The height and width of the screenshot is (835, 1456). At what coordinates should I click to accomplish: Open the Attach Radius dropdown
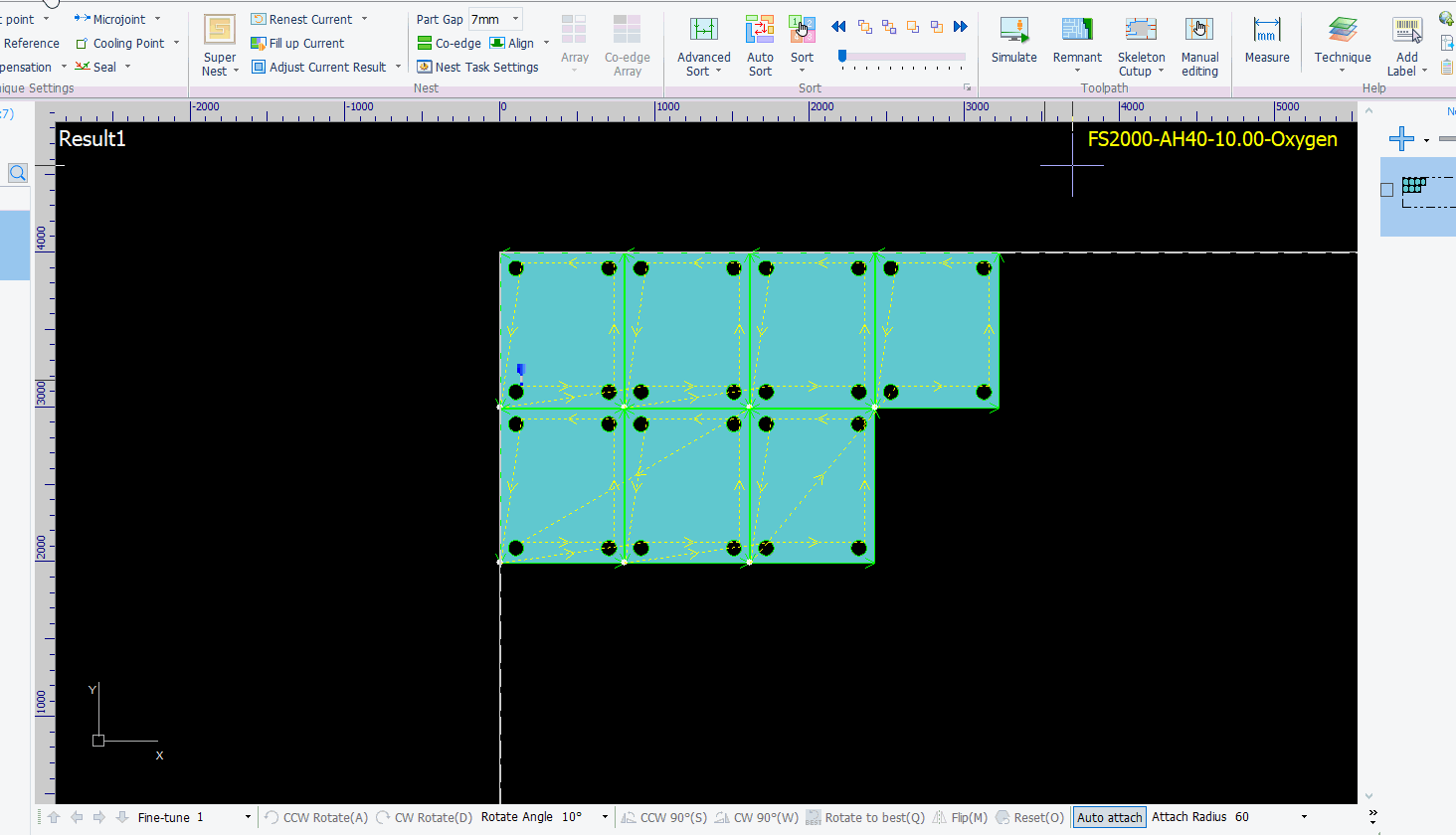coord(1304,817)
